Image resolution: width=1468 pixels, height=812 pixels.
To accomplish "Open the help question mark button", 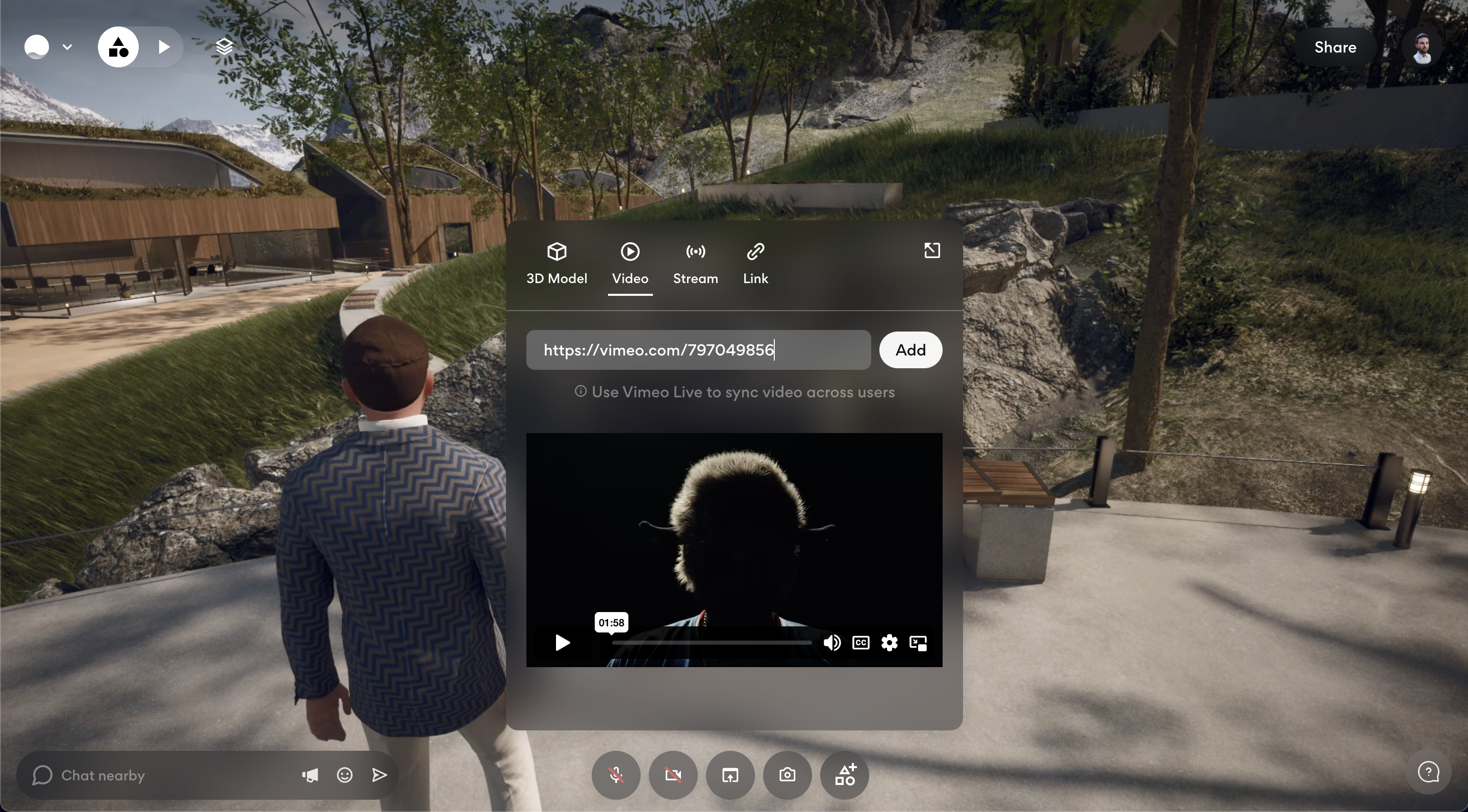I will tap(1428, 773).
